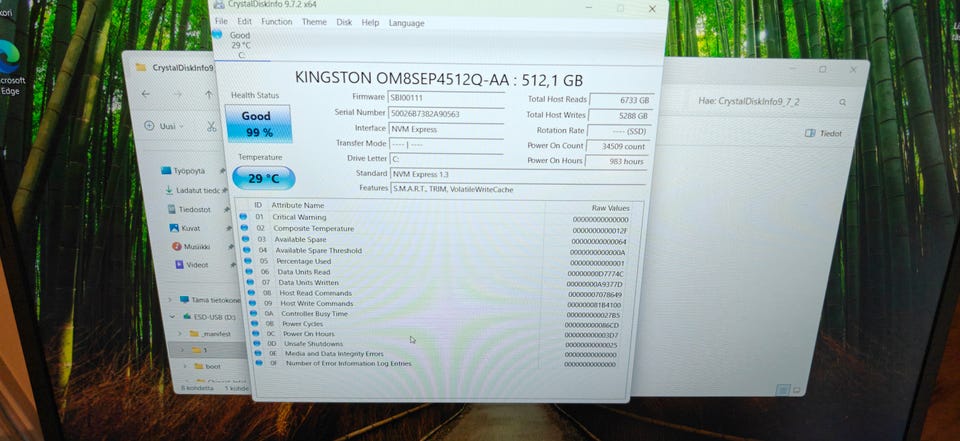This screenshot has width=960, height=441.
Task: Click the blue status dot for Critical Warning
Action: coord(243,217)
